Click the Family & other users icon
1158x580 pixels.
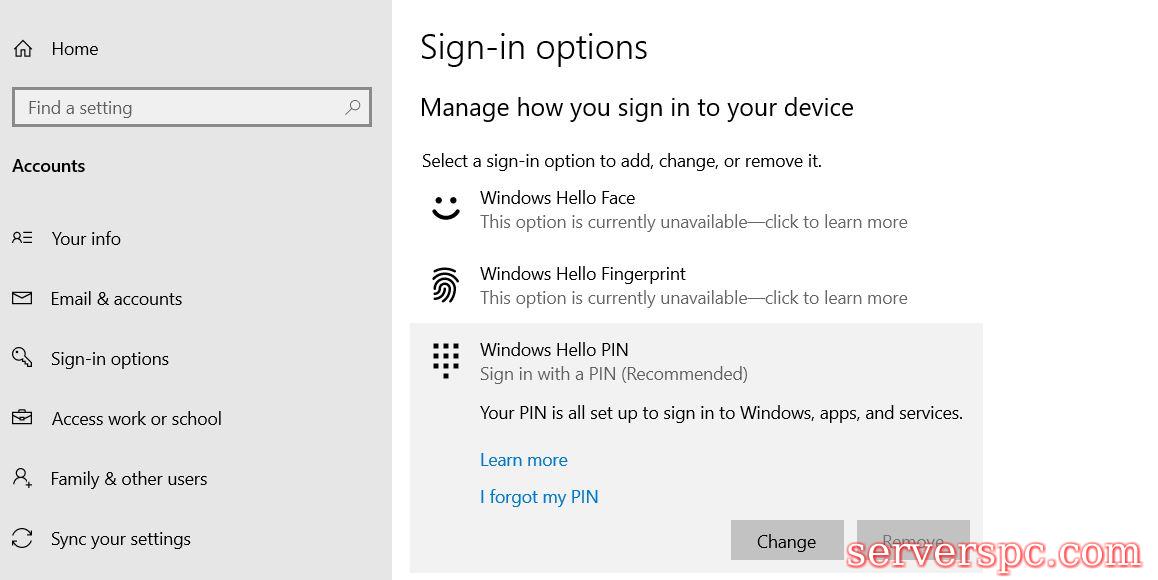(22, 478)
